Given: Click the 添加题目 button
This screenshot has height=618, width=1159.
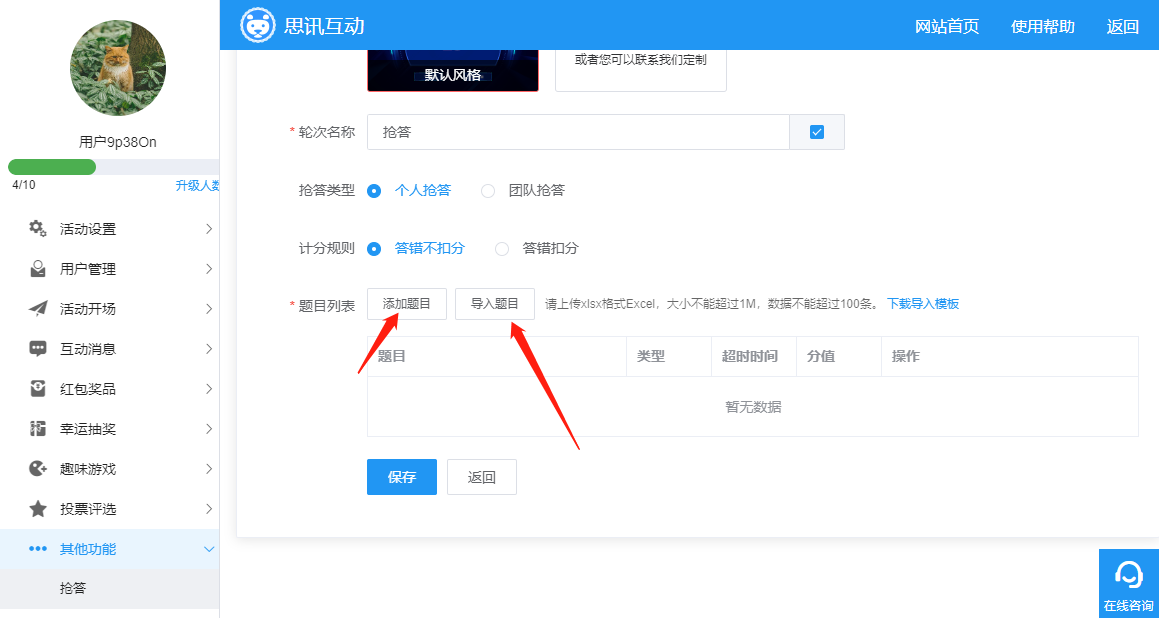Looking at the screenshot, I should click(407, 304).
